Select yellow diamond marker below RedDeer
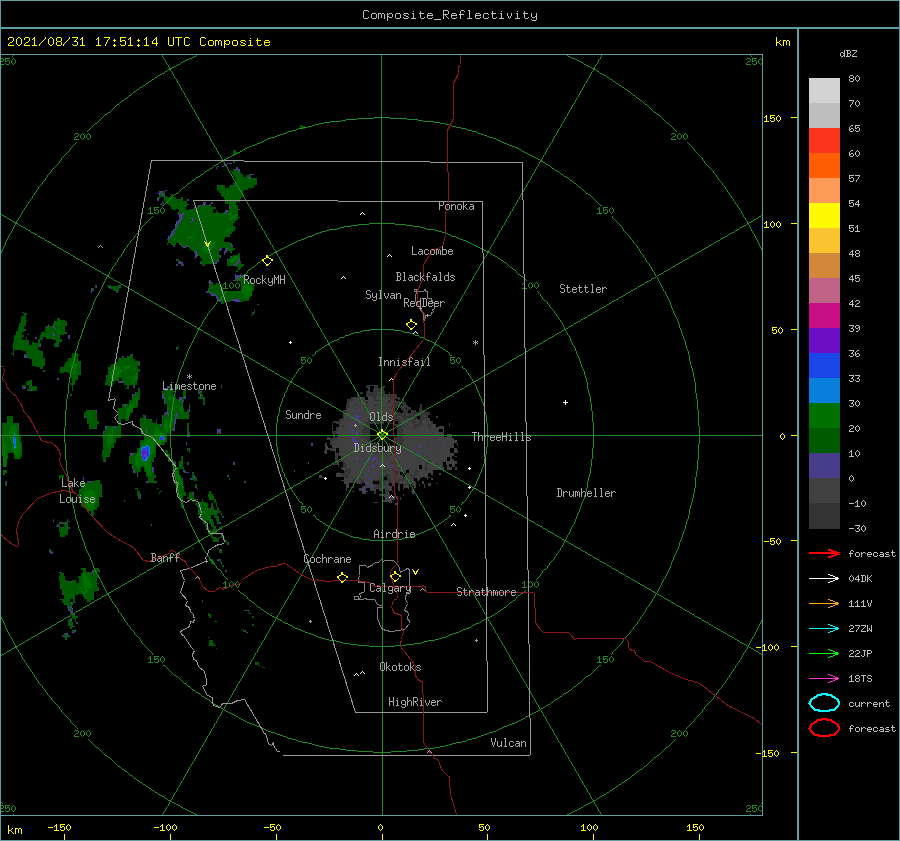This screenshot has height=841, width=900. click(x=411, y=325)
